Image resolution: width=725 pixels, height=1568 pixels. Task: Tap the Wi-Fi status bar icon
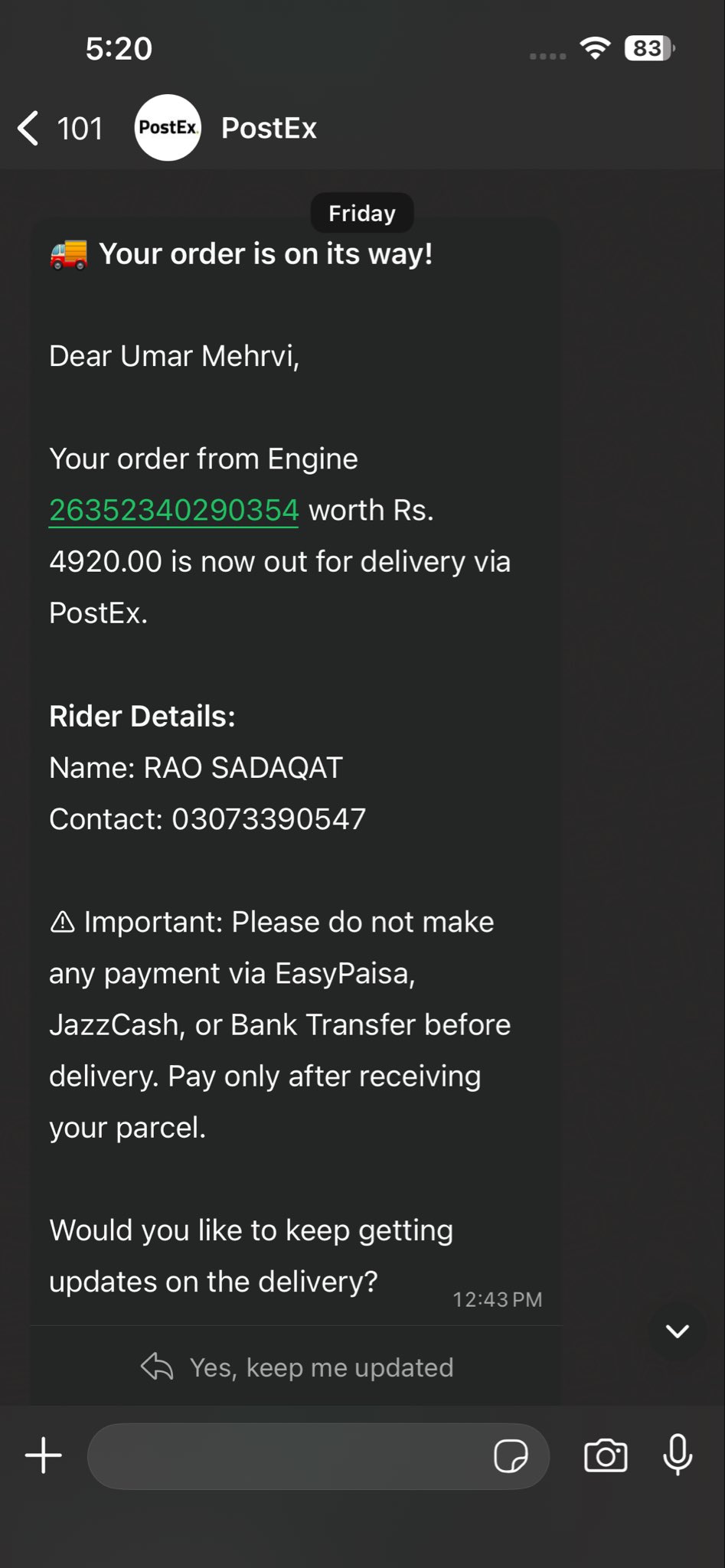(595, 48)
